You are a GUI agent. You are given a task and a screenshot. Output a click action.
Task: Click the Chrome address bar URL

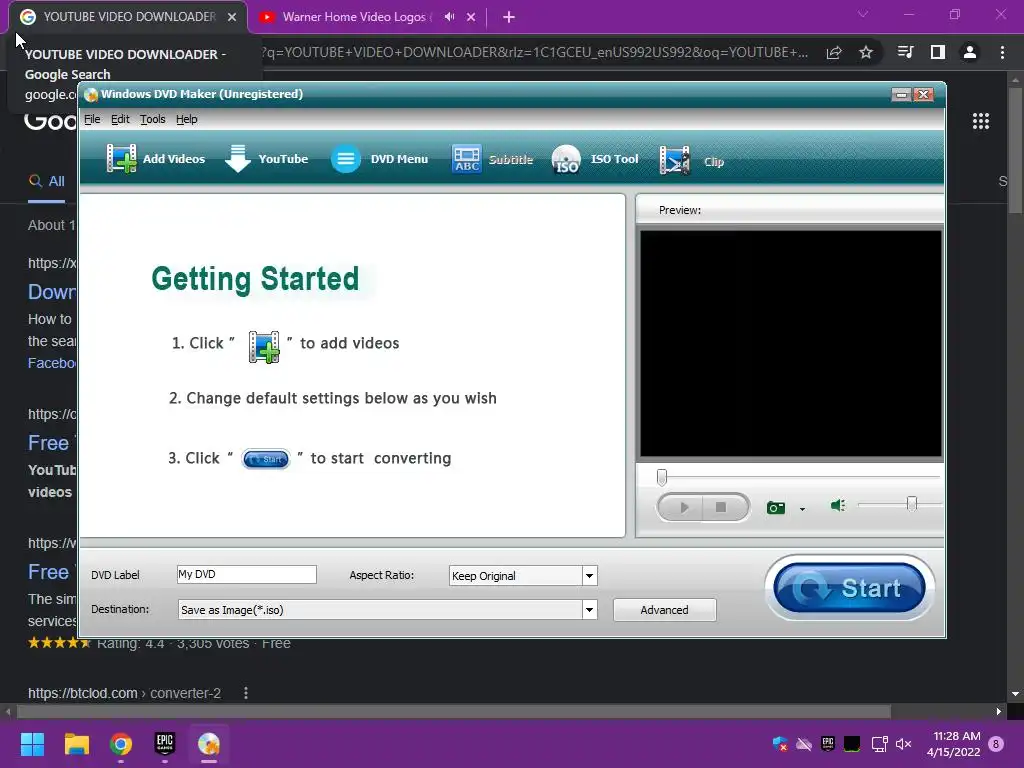coord(536,52)
